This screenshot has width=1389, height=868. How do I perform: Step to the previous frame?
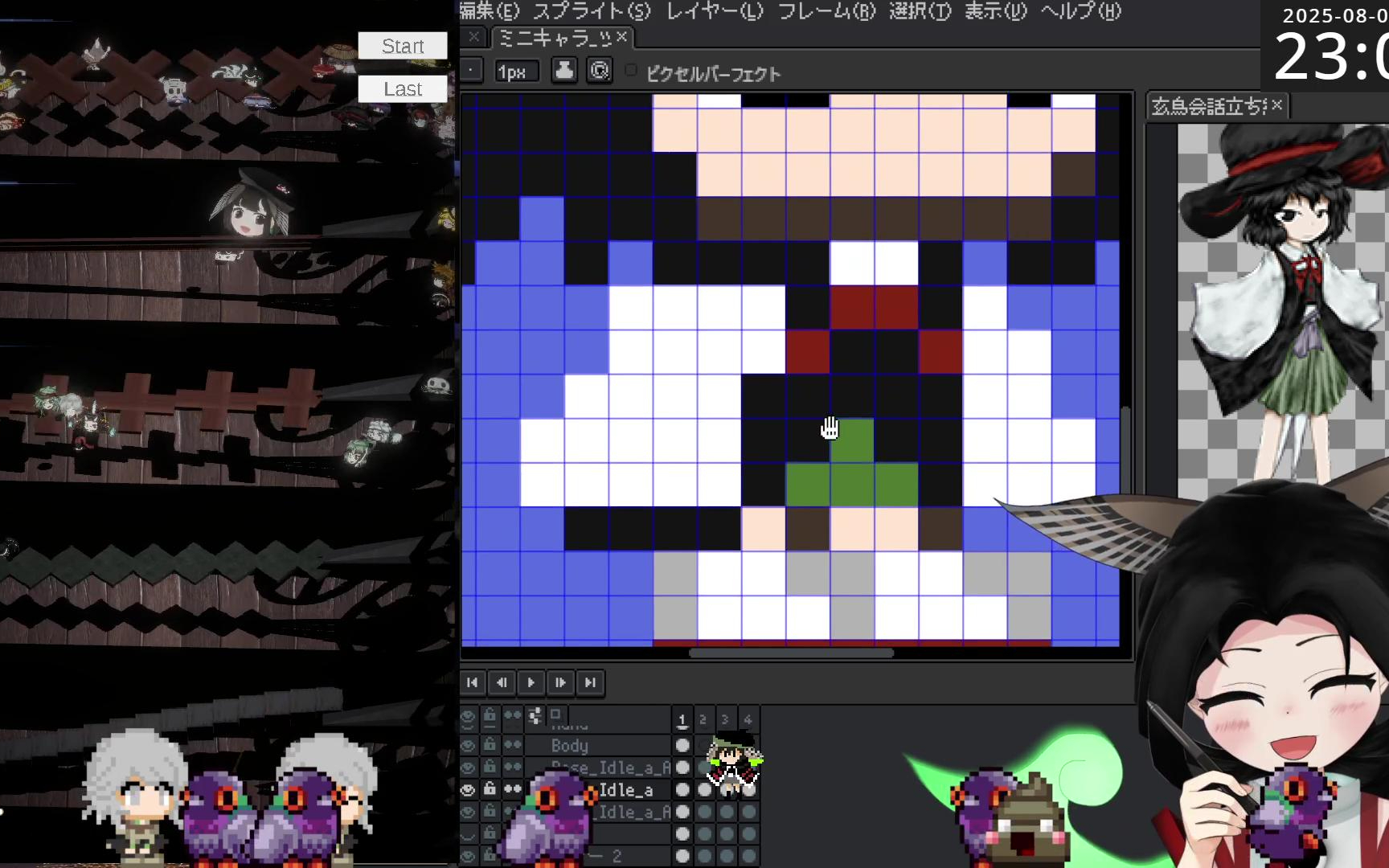(502, 682)
